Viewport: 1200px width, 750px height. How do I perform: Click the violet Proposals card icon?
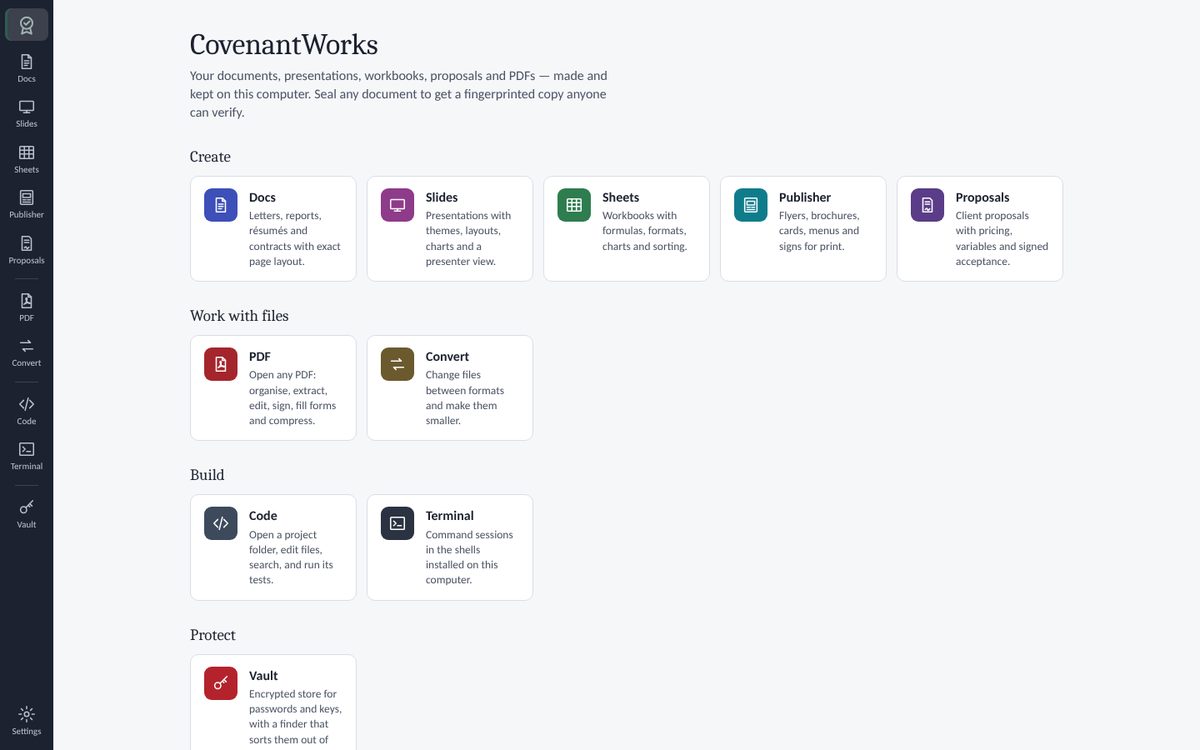[x=927, y=205]
